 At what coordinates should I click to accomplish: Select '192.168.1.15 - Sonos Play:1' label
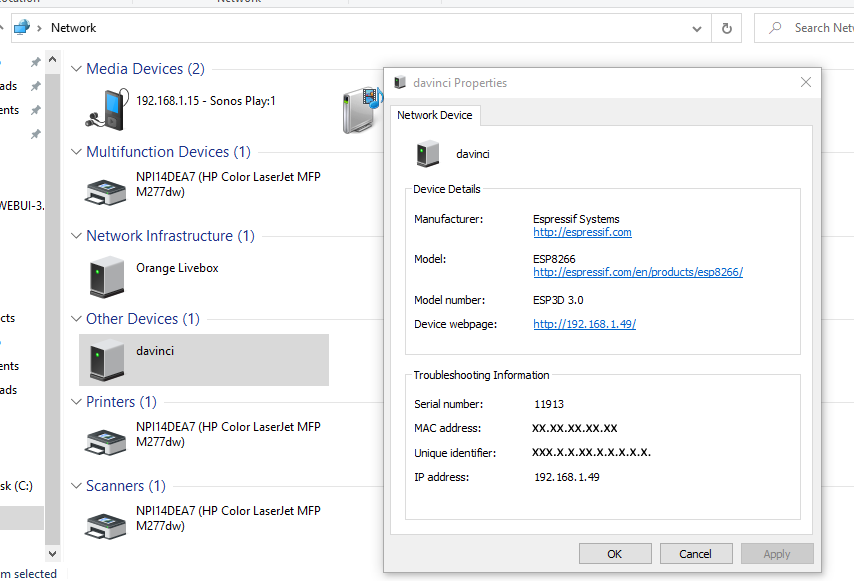pyautogui.click(x=206, y=101)
